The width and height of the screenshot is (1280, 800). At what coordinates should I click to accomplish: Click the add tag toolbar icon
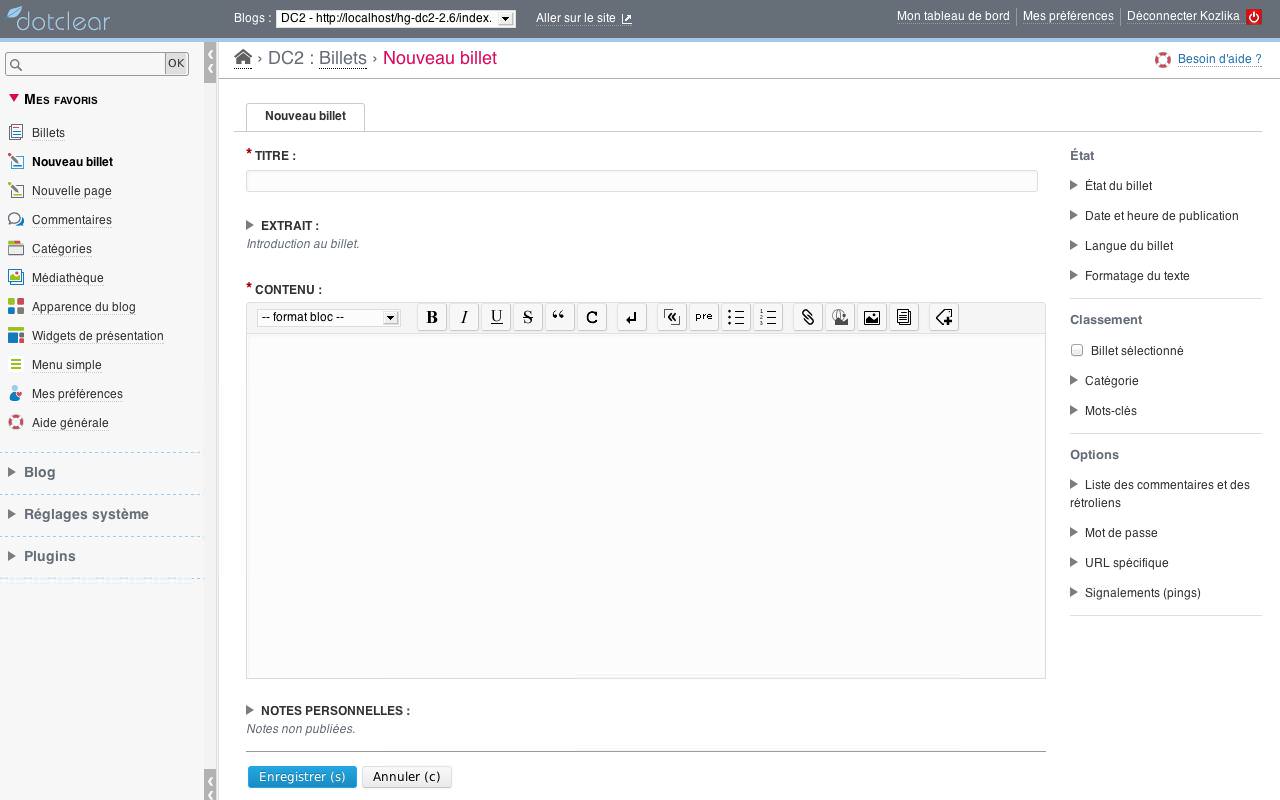[x=944, y=317]
